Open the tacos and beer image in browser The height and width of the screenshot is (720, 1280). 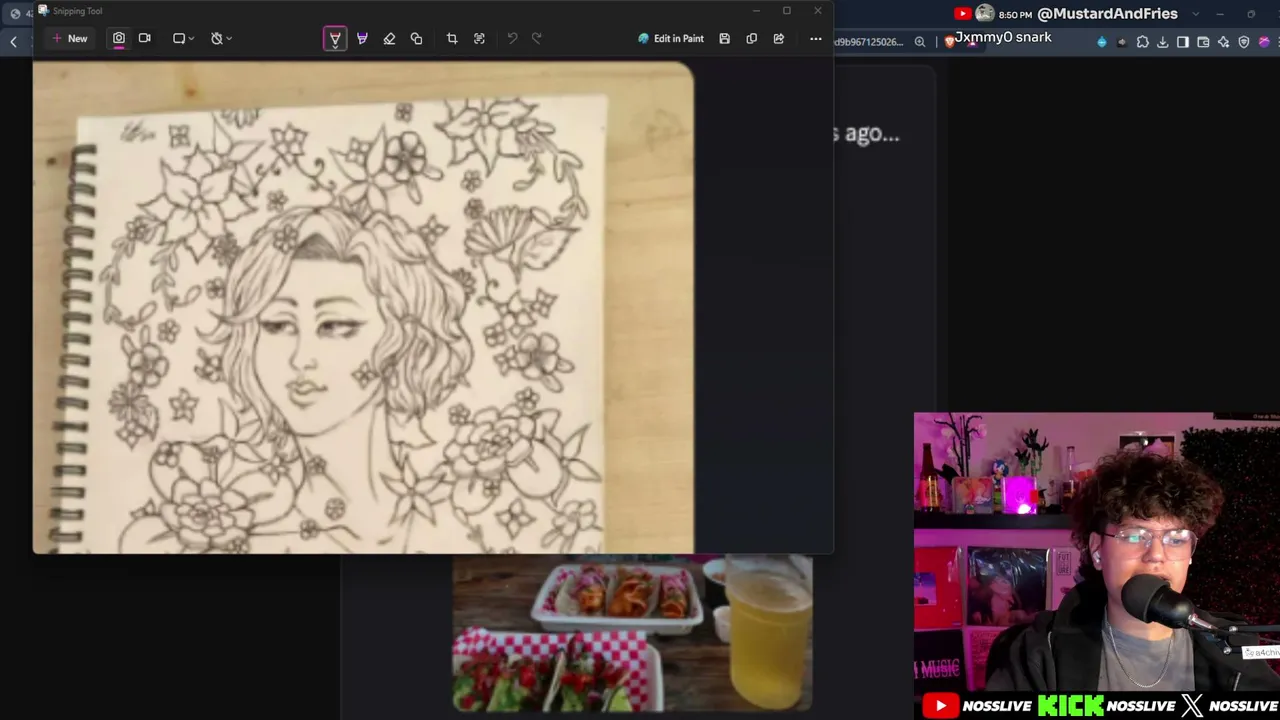click(x=633, y=633)
